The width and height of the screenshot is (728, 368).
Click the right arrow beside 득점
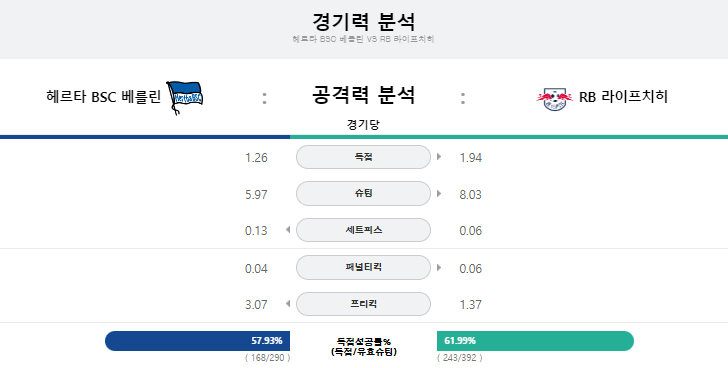pyautogui.click(x=439, y=157)
